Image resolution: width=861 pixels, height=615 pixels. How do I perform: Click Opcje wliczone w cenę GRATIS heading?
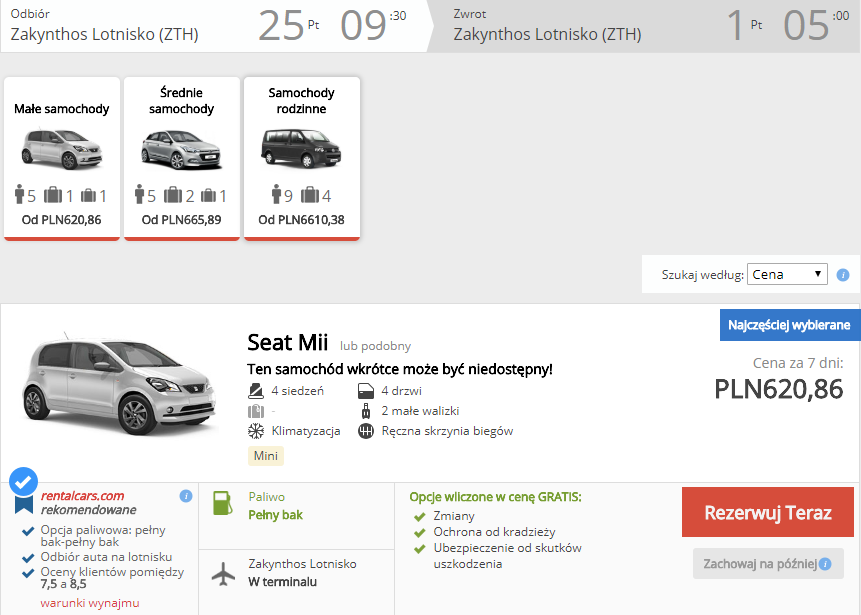point(495,497)
